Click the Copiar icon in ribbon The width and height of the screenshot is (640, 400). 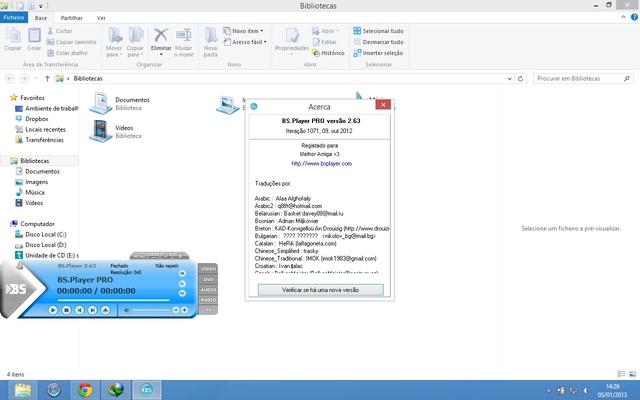pyautogui.click(x=13, y=36)
